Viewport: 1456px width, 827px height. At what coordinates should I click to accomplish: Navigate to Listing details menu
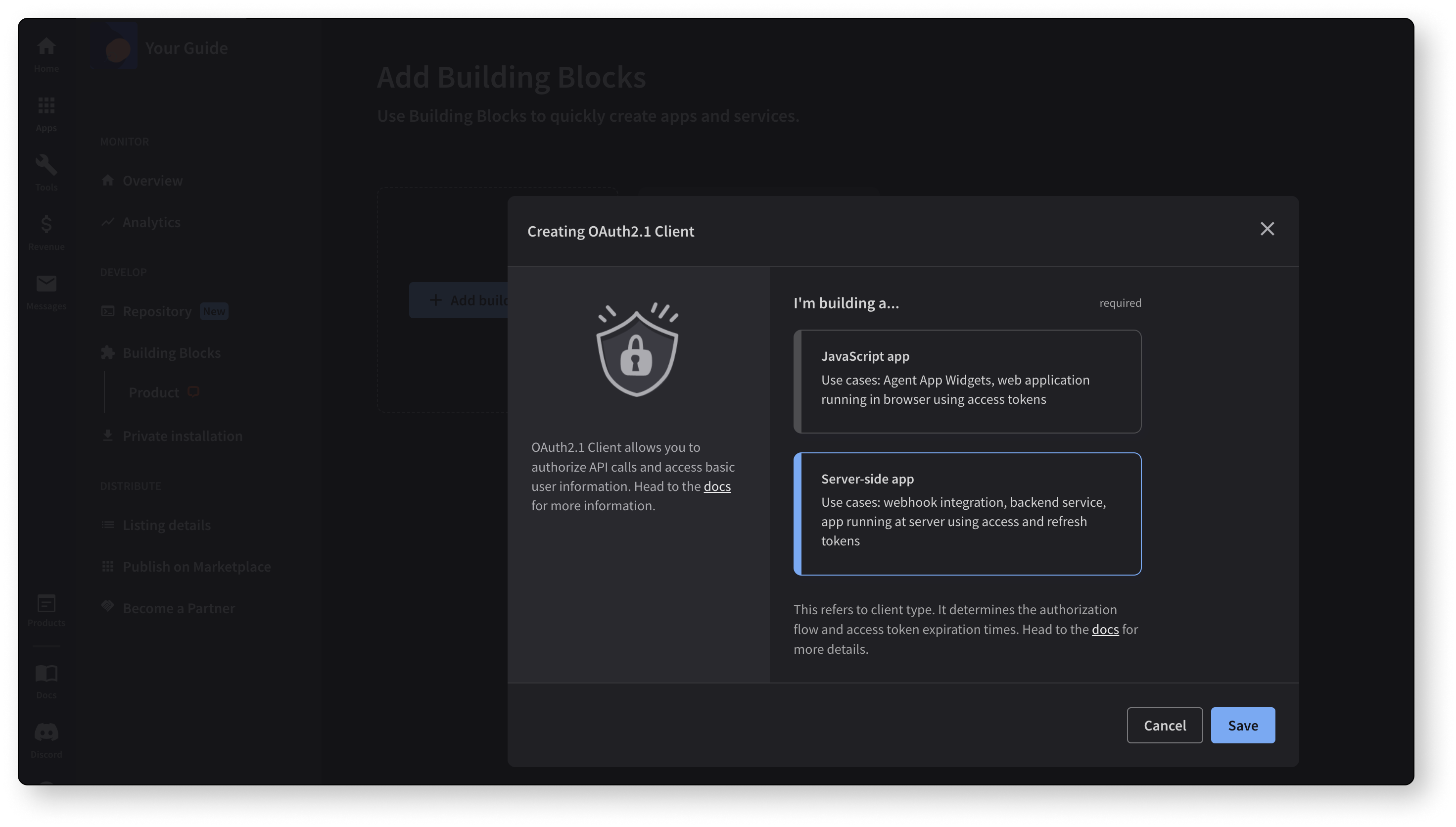[167, 524]
